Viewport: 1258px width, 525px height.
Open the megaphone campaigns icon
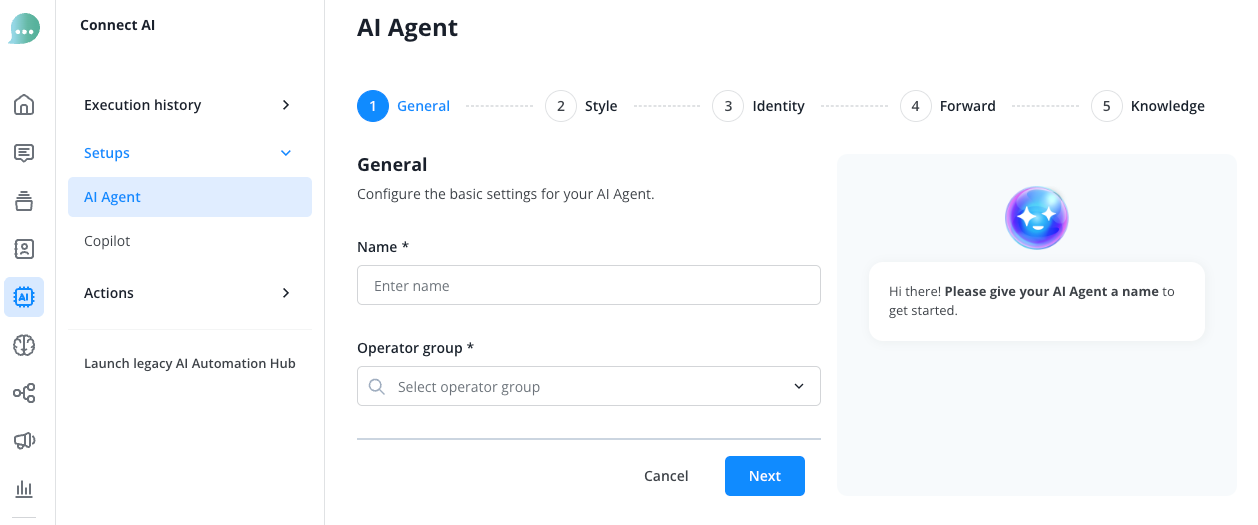(x=24, y=441)
